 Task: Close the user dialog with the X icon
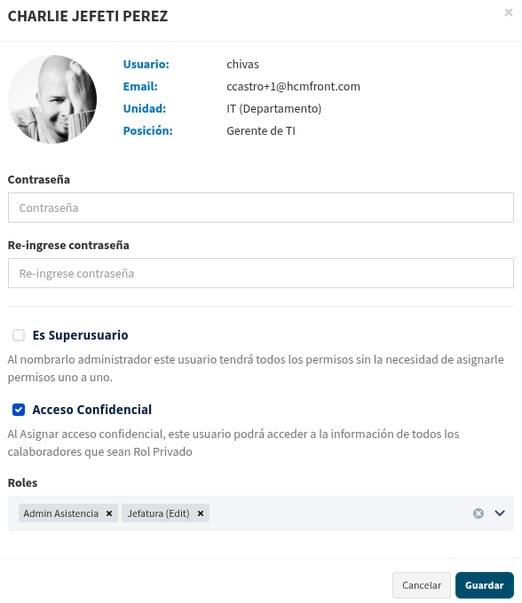click(x=509, y=12)
